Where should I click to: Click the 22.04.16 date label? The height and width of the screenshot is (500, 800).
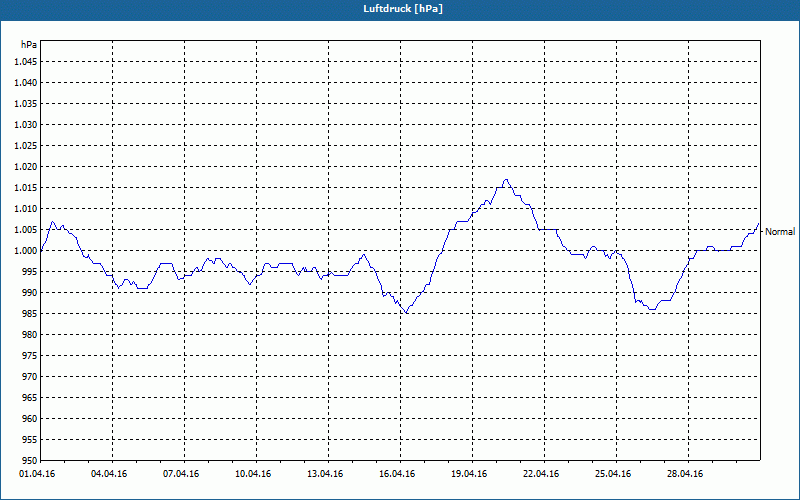tap(541, 474)
